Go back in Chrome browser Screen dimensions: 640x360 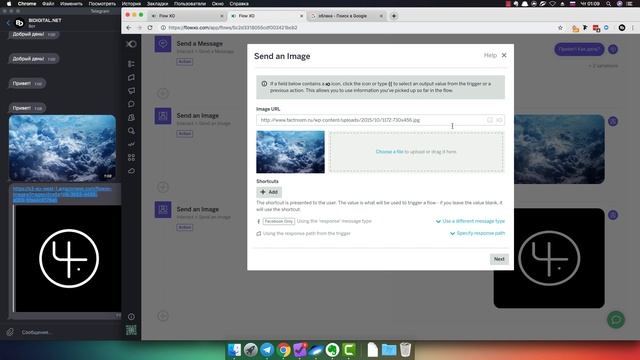click(x=129, y=27)
